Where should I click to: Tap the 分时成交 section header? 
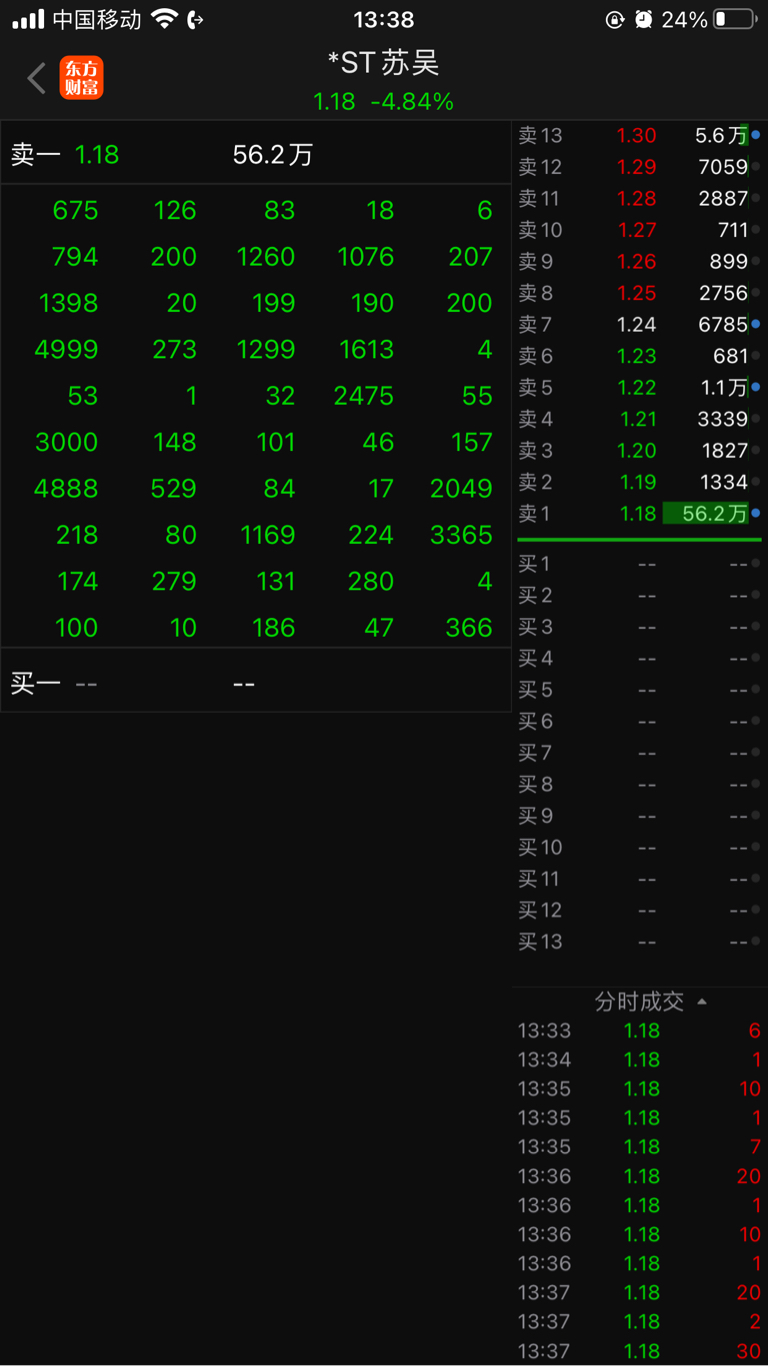pyautogui.click(x=640, y=1001)
